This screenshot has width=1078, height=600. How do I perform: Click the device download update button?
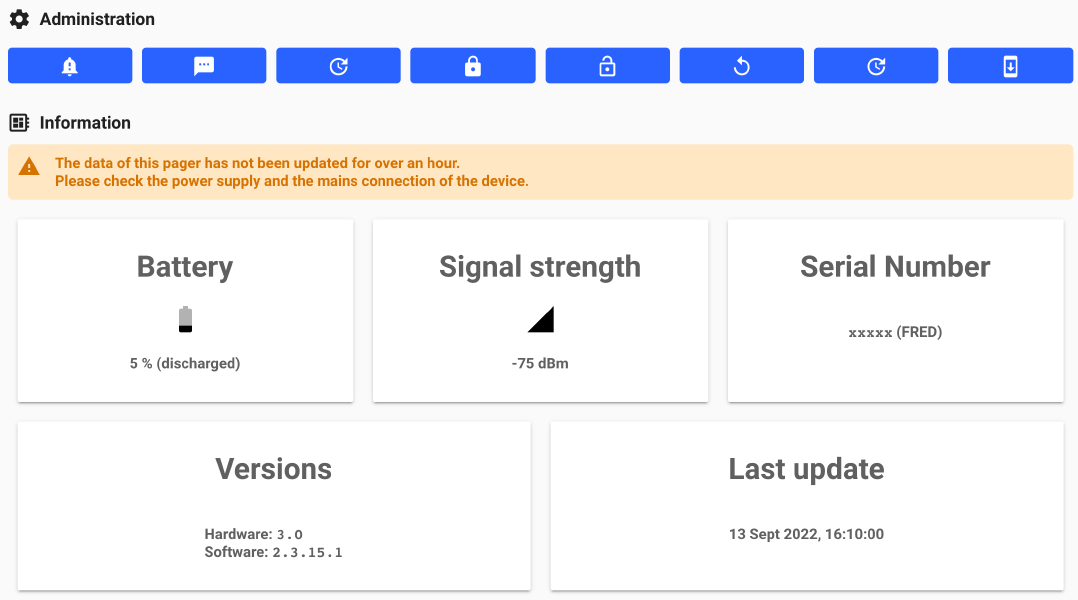coord(1010,66)
